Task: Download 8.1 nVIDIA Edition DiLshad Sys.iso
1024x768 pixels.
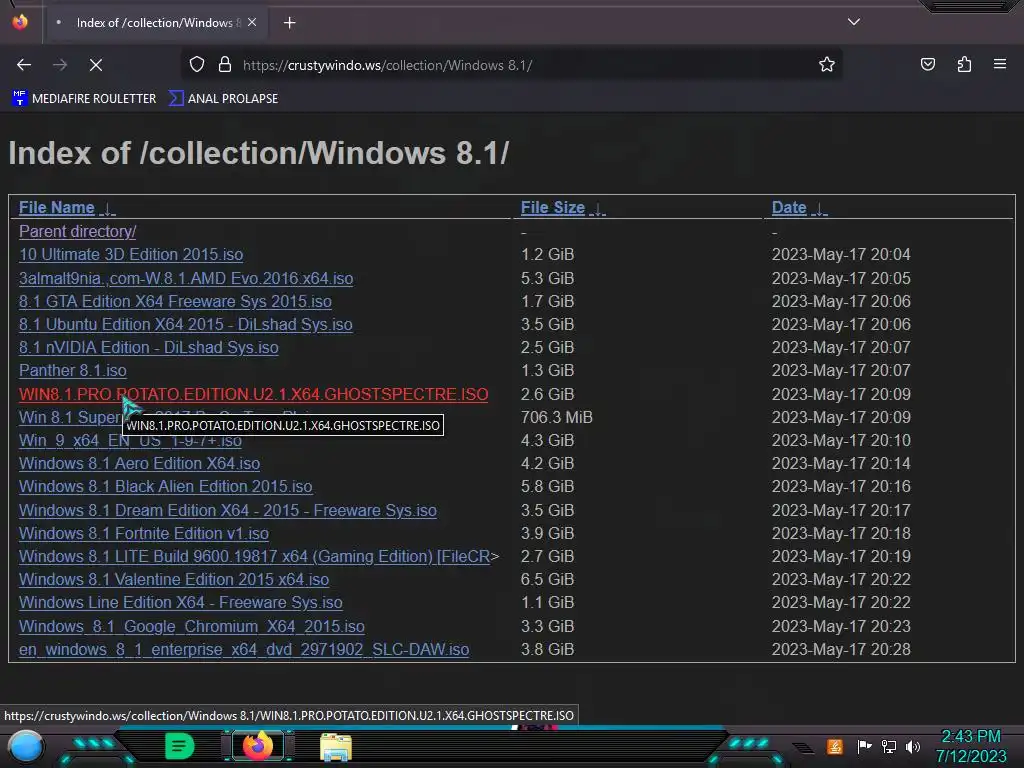Action: (x=148, y=347)
